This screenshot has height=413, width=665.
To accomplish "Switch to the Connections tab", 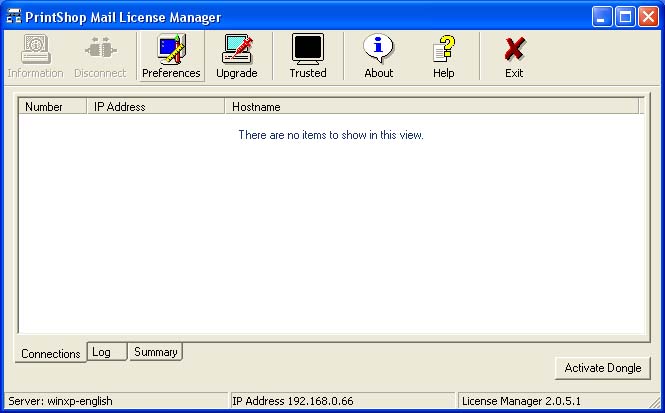I will tap(51, 353).
